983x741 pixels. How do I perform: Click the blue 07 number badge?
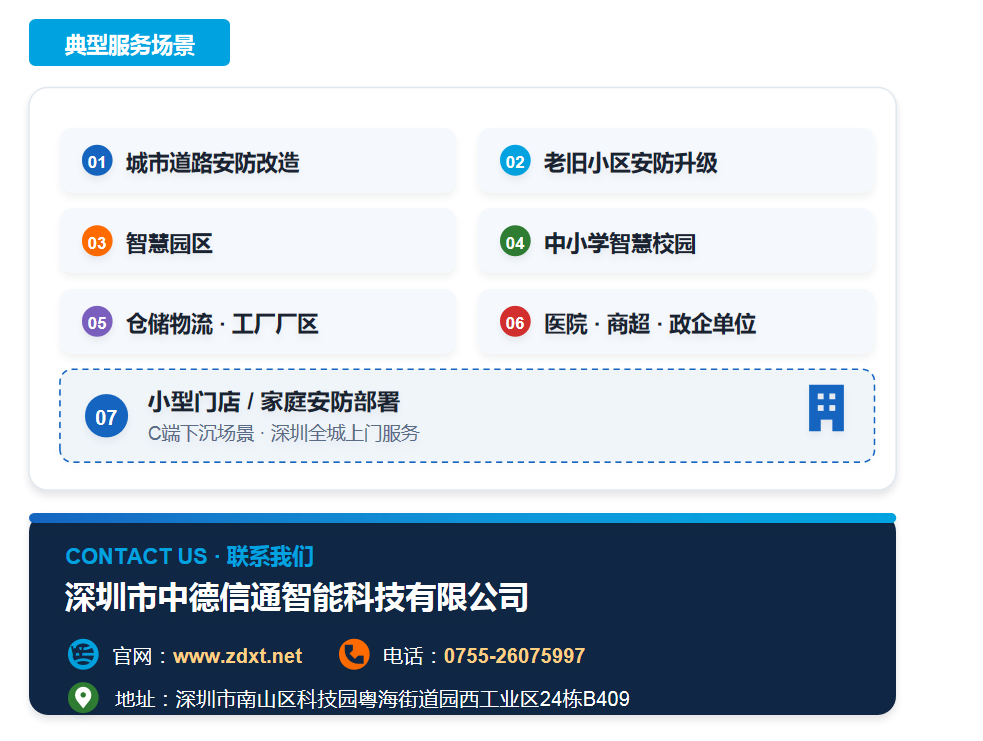click(107, 416)
